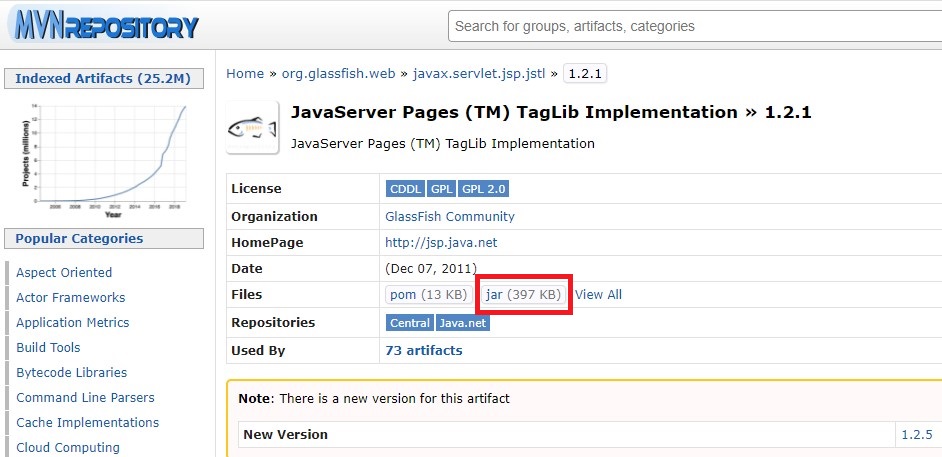Click the JavaServer Pages description text below title
The height and width of the screenshot is (457, 942).
[x=443, y=144]
